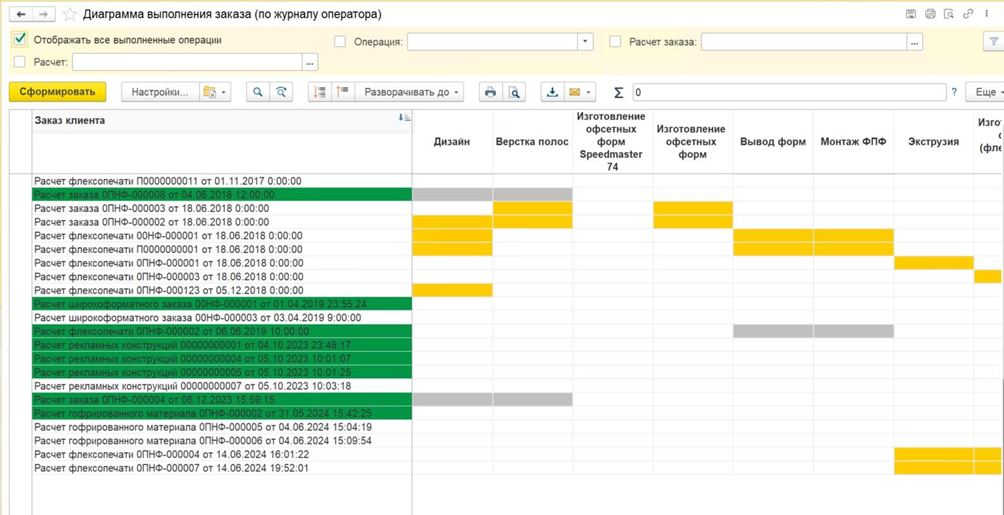Click the star icon to add to favorites

pyautogui.click(x=69, y=15)
